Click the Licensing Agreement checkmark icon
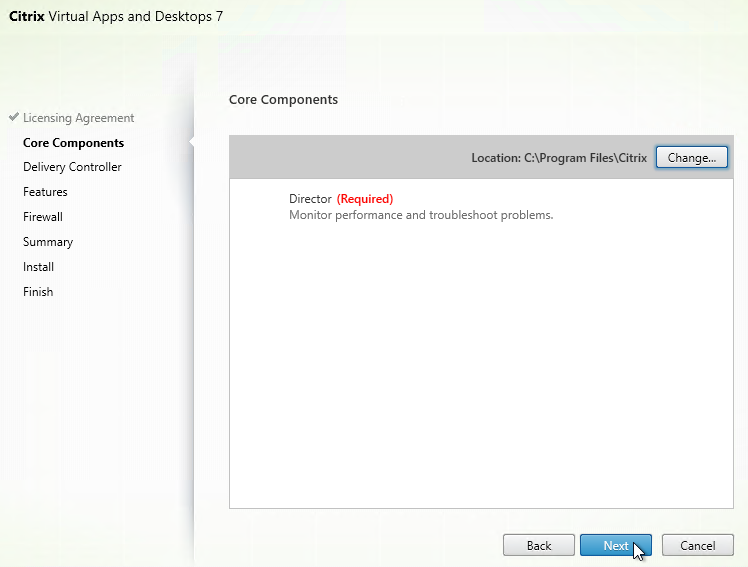This screenshot has height=567, width=748. 14,117
